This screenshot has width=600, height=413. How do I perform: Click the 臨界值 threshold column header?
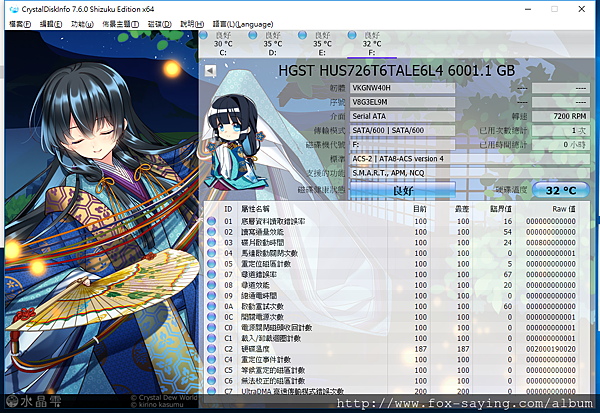coord(501,209)
